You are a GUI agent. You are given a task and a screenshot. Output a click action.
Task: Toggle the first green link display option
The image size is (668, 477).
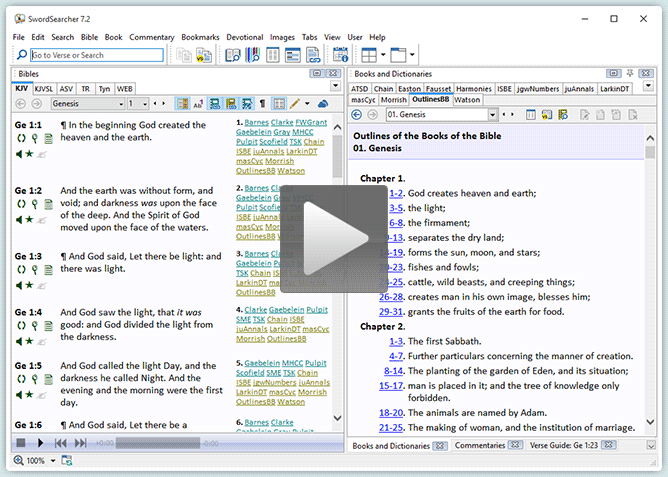point(215,103)
